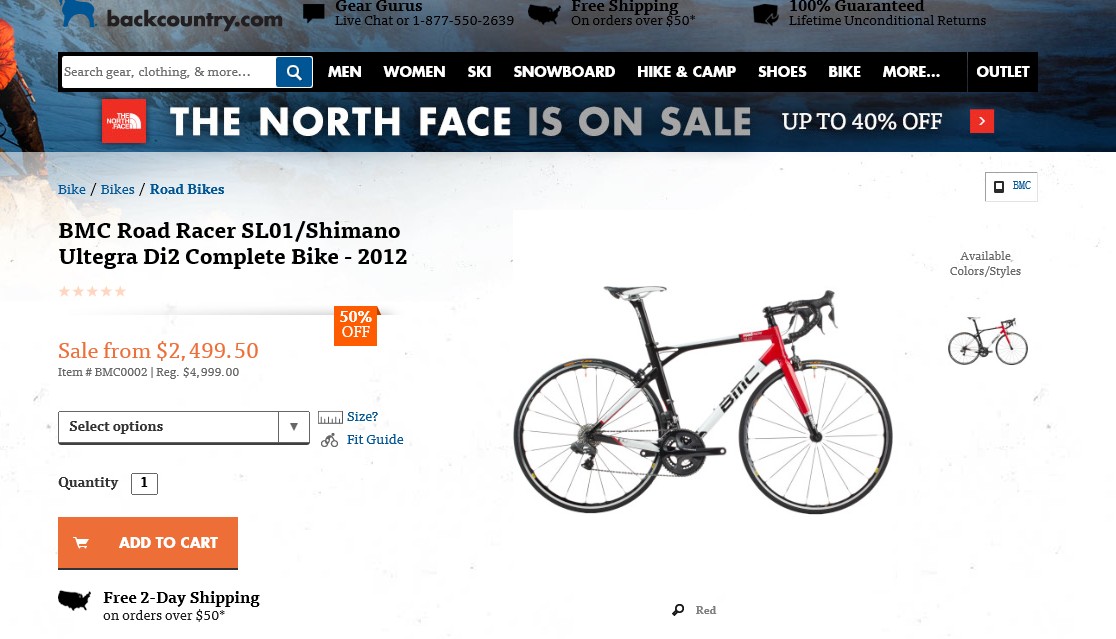The width and height of the screenshot is (1116, 639).
Task: Click the search magnifier button
Action: (x=294, y=72)
